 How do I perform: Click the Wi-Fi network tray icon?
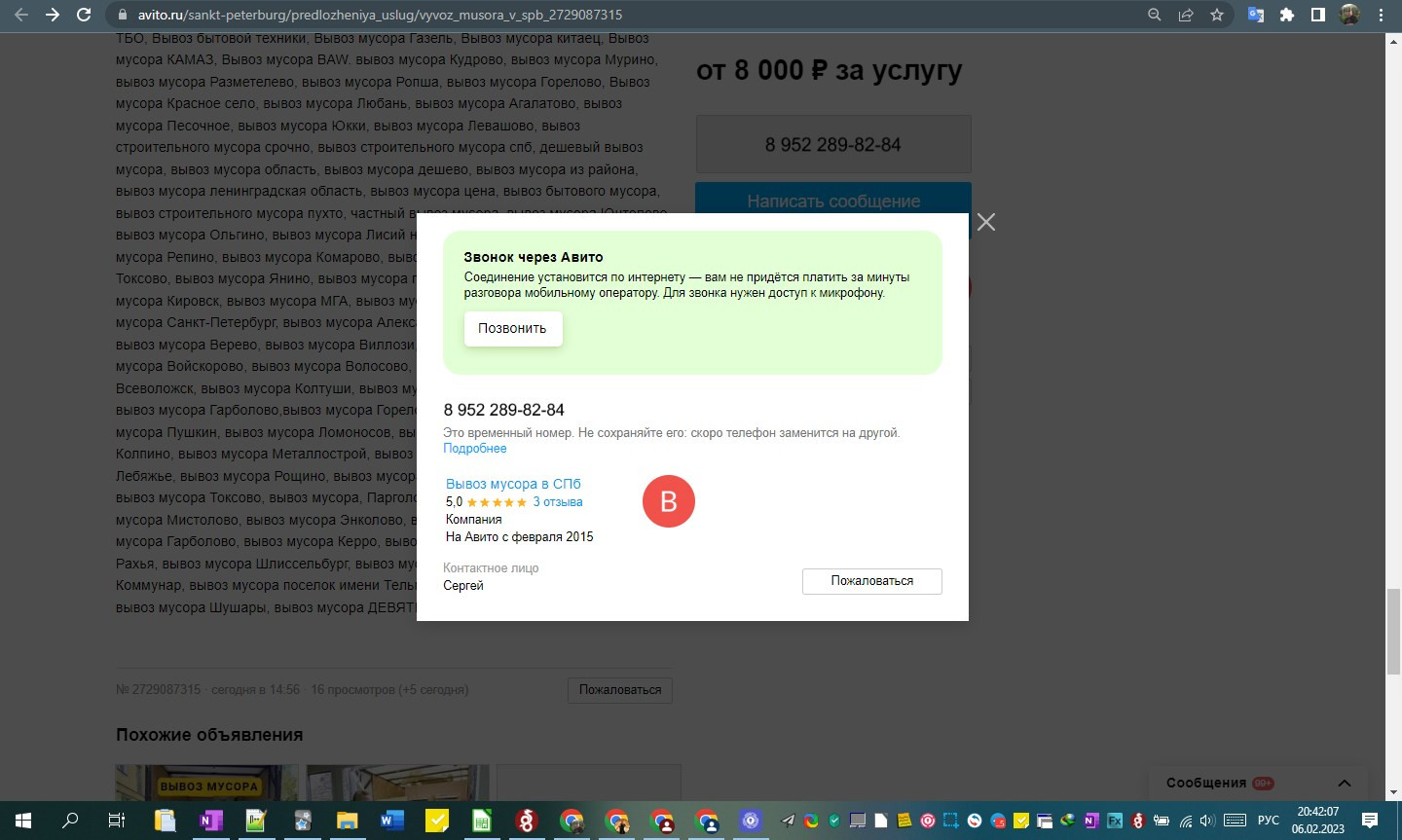click(x=1185, y=821)
